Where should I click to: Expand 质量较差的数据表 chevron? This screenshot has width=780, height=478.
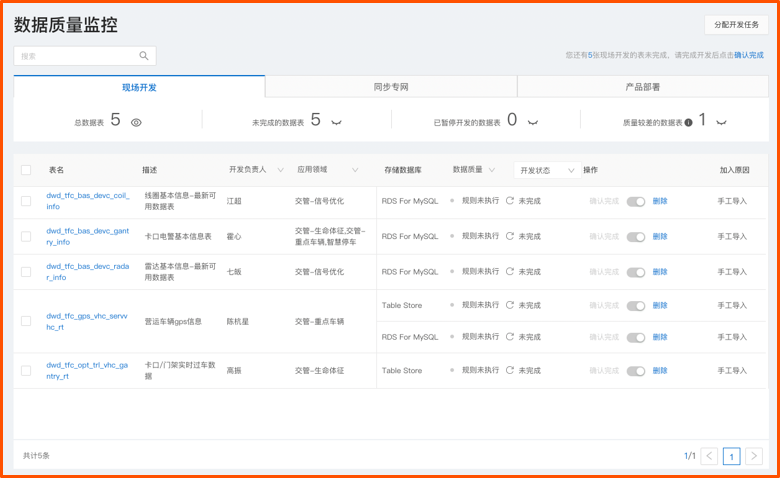[721, 122]
